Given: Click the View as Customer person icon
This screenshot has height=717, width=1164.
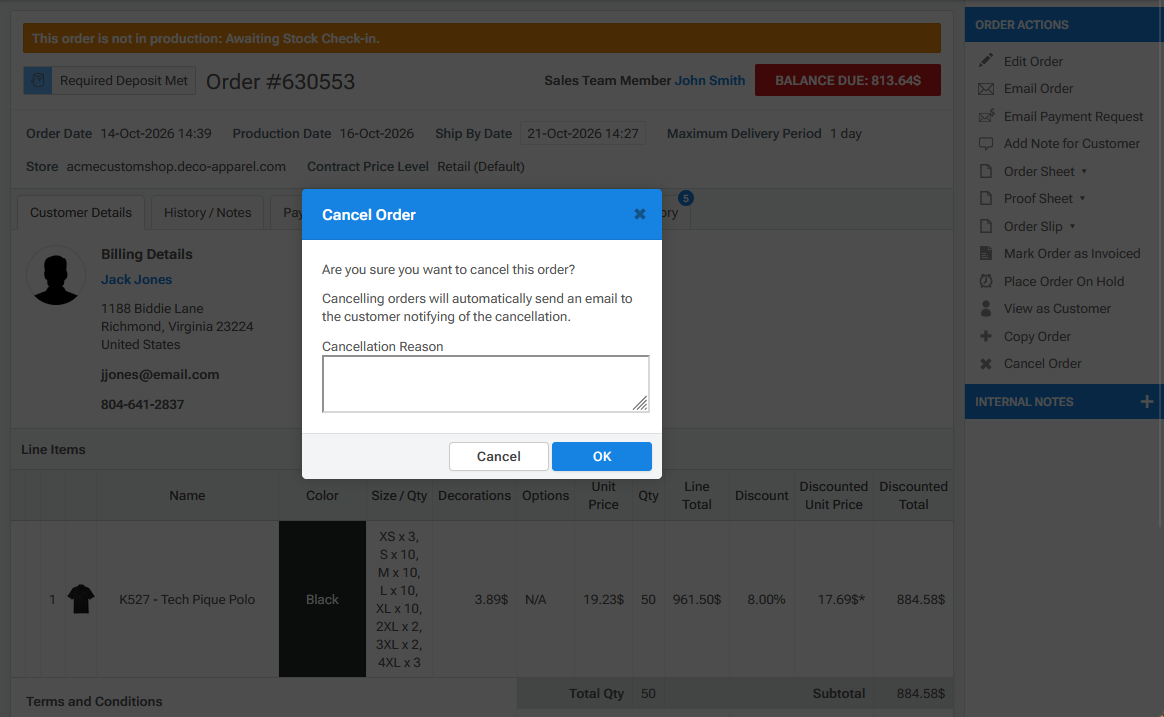Looking at the screenshot, I should pyautogui.click(x=986, y=308).
